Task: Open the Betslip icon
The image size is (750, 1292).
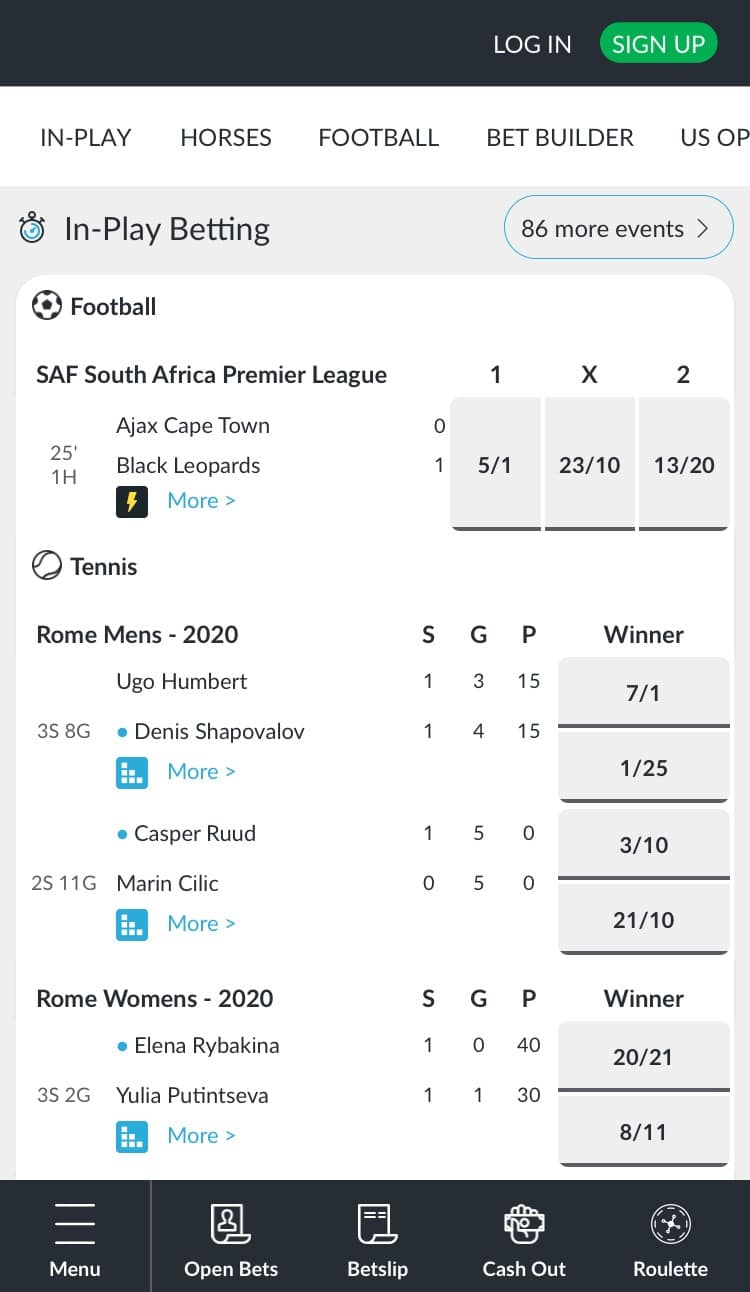Action: pyautogui.click(x=377, y=1224)
